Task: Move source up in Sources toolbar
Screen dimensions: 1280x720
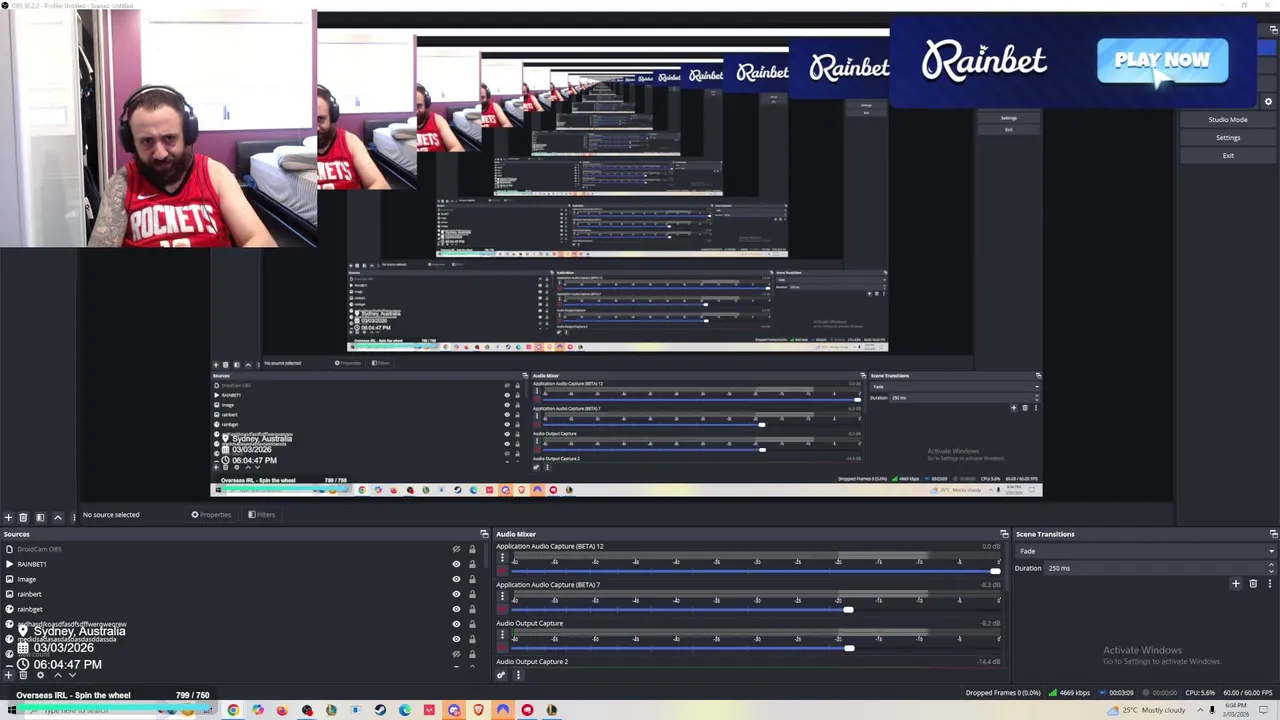Action: (57, 675)
